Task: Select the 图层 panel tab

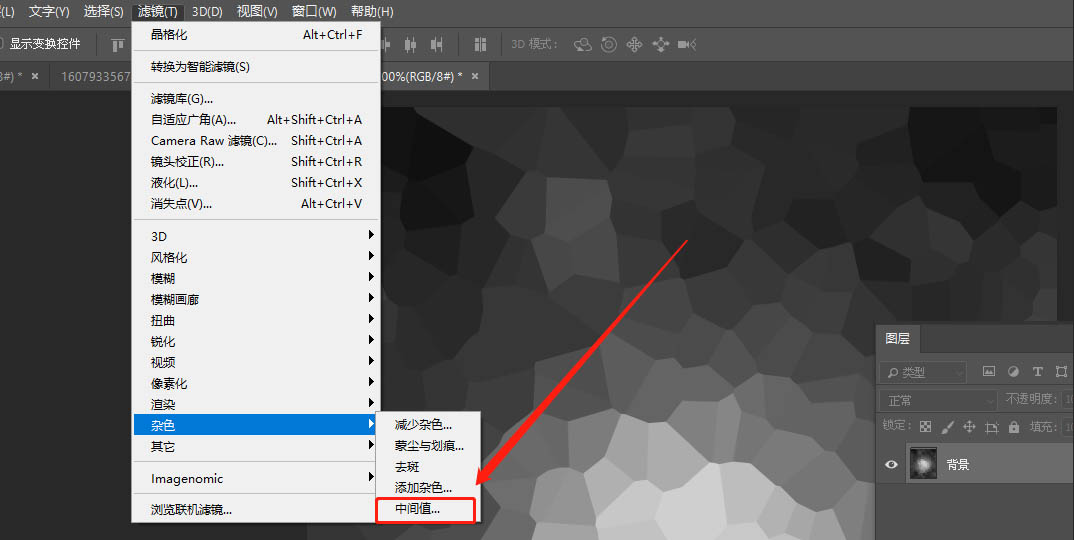Action: point(897,339)
